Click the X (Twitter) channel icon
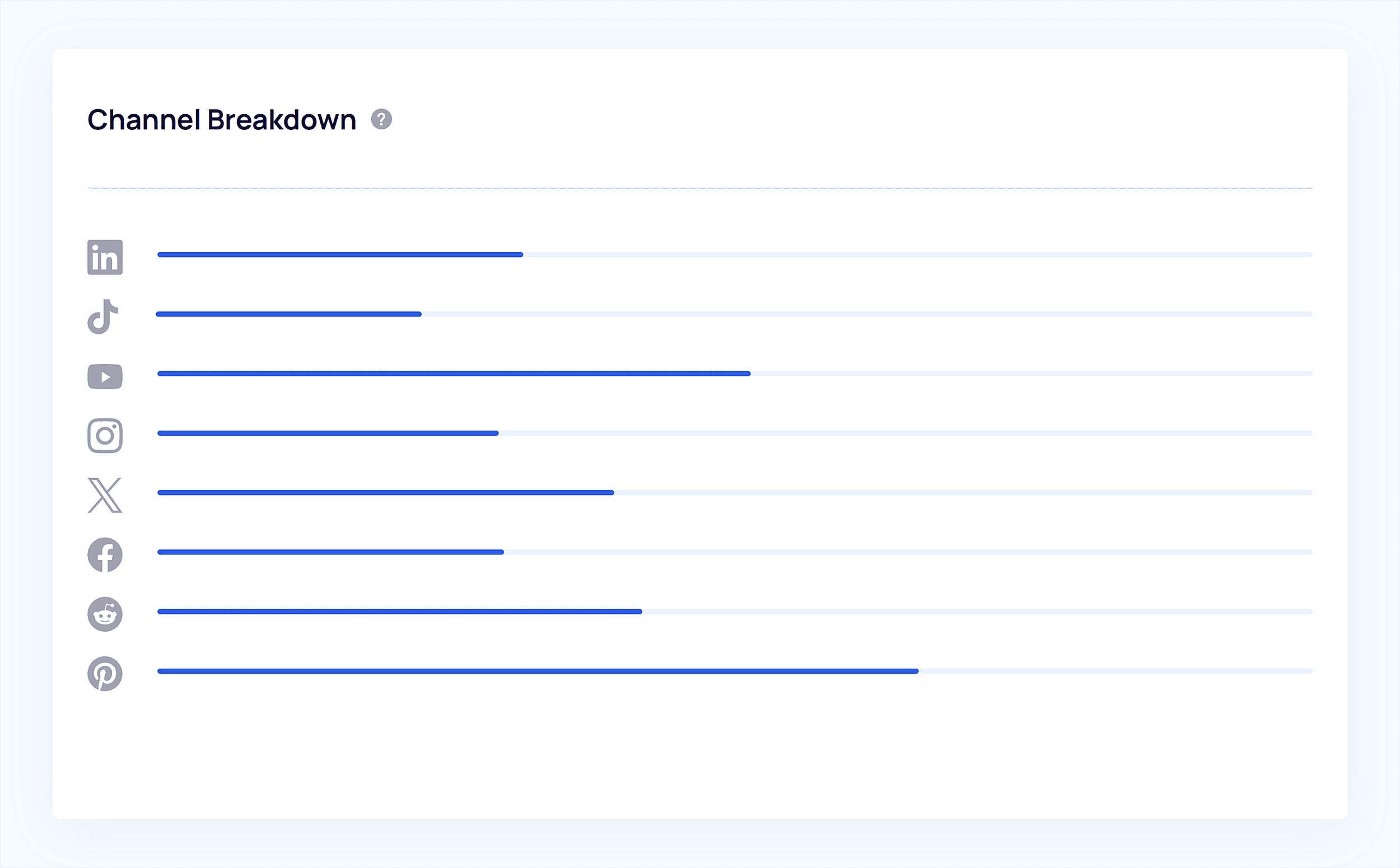1400x868 pixels. point(105,495)
